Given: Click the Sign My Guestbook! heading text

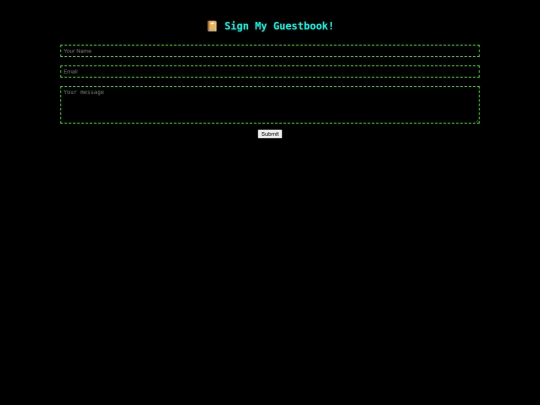Looking at the screenshot, I should (279, 26).
